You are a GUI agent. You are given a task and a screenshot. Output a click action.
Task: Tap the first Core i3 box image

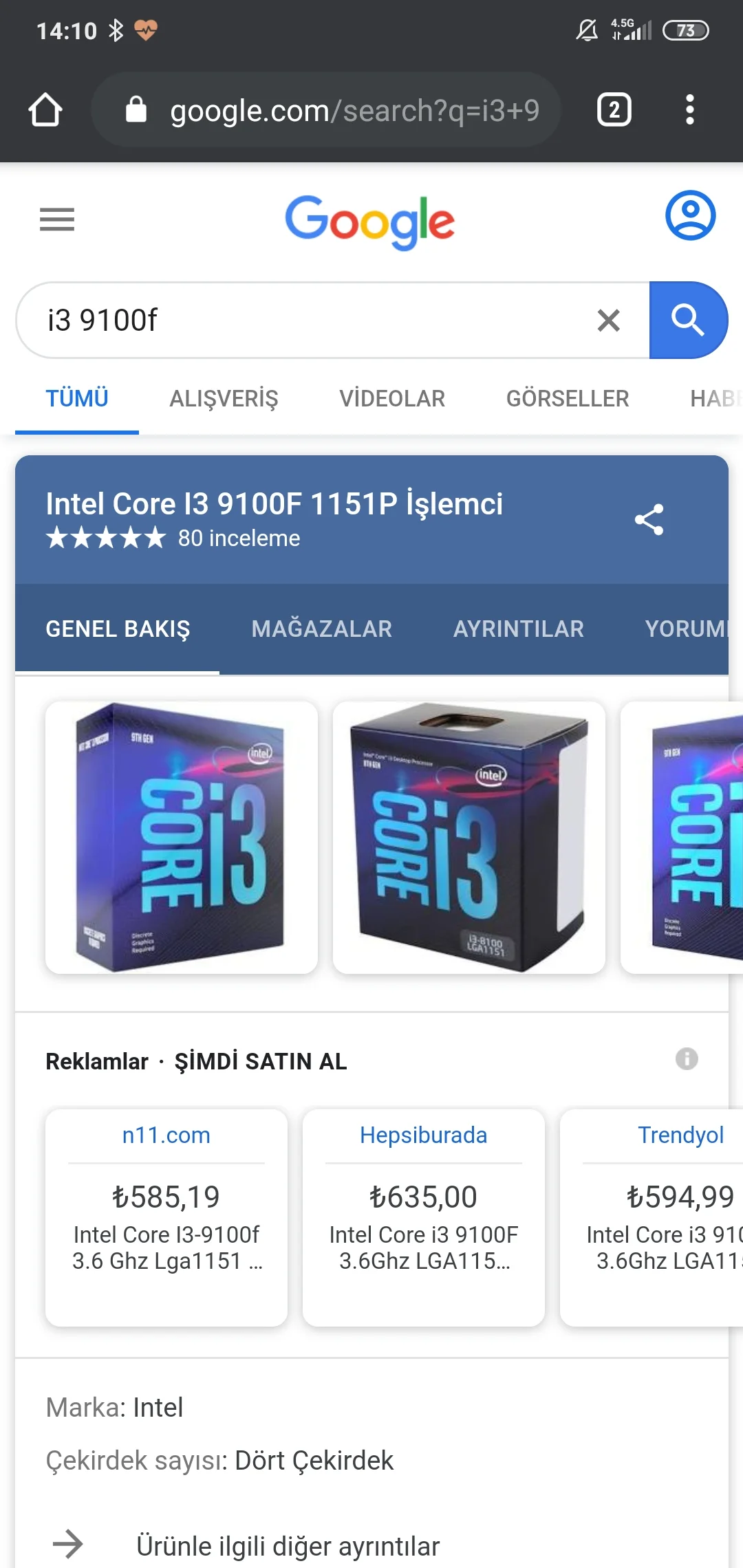(182, 837)
